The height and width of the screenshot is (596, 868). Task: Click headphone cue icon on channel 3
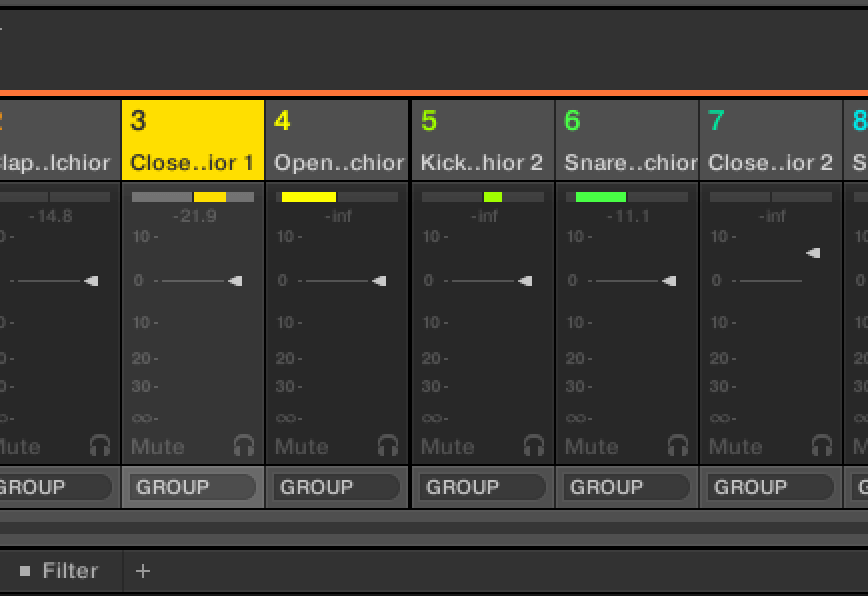point(244,445)
